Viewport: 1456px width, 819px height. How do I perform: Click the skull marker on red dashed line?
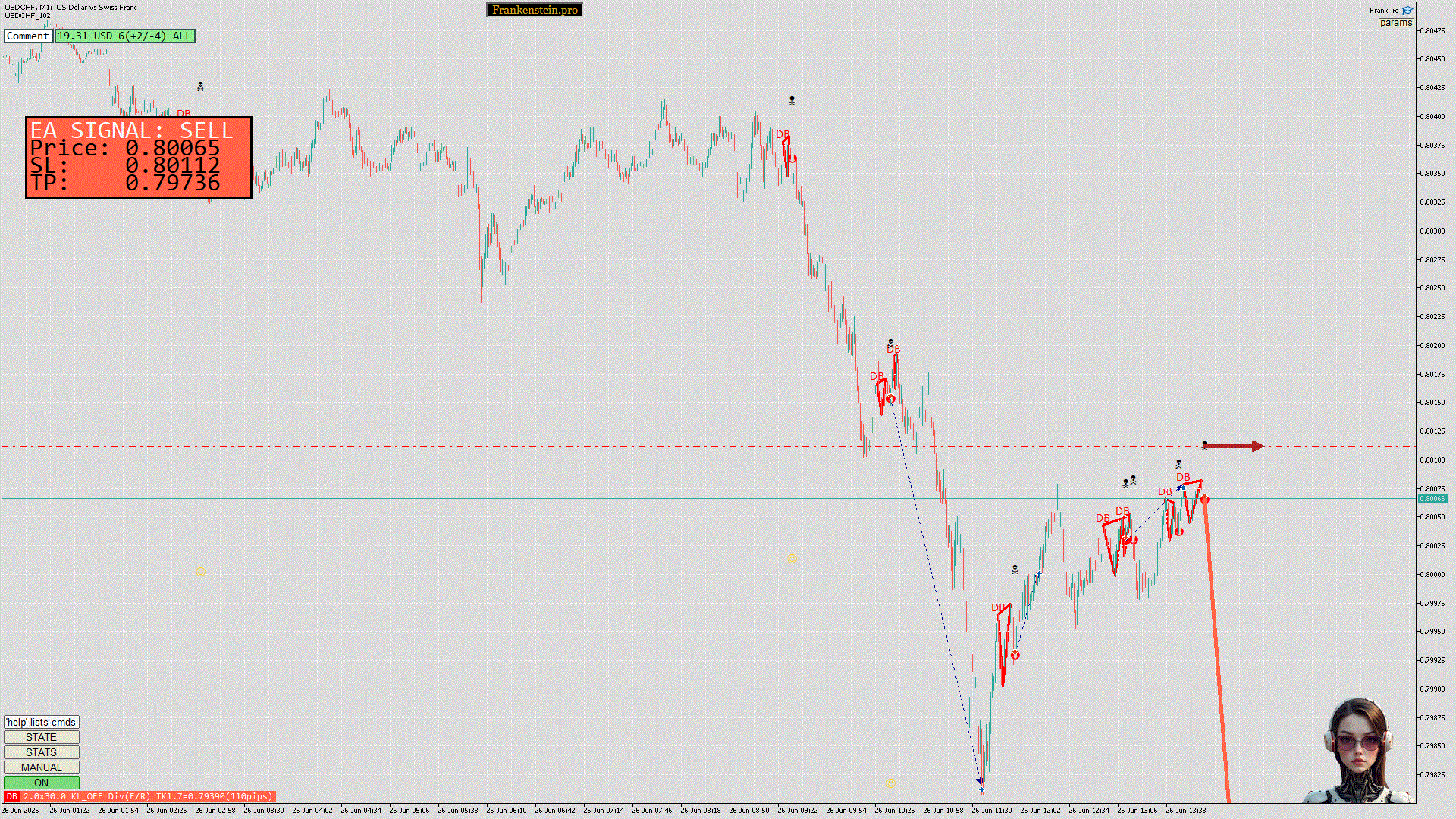pyautogui.click(x=1204, y=446)
